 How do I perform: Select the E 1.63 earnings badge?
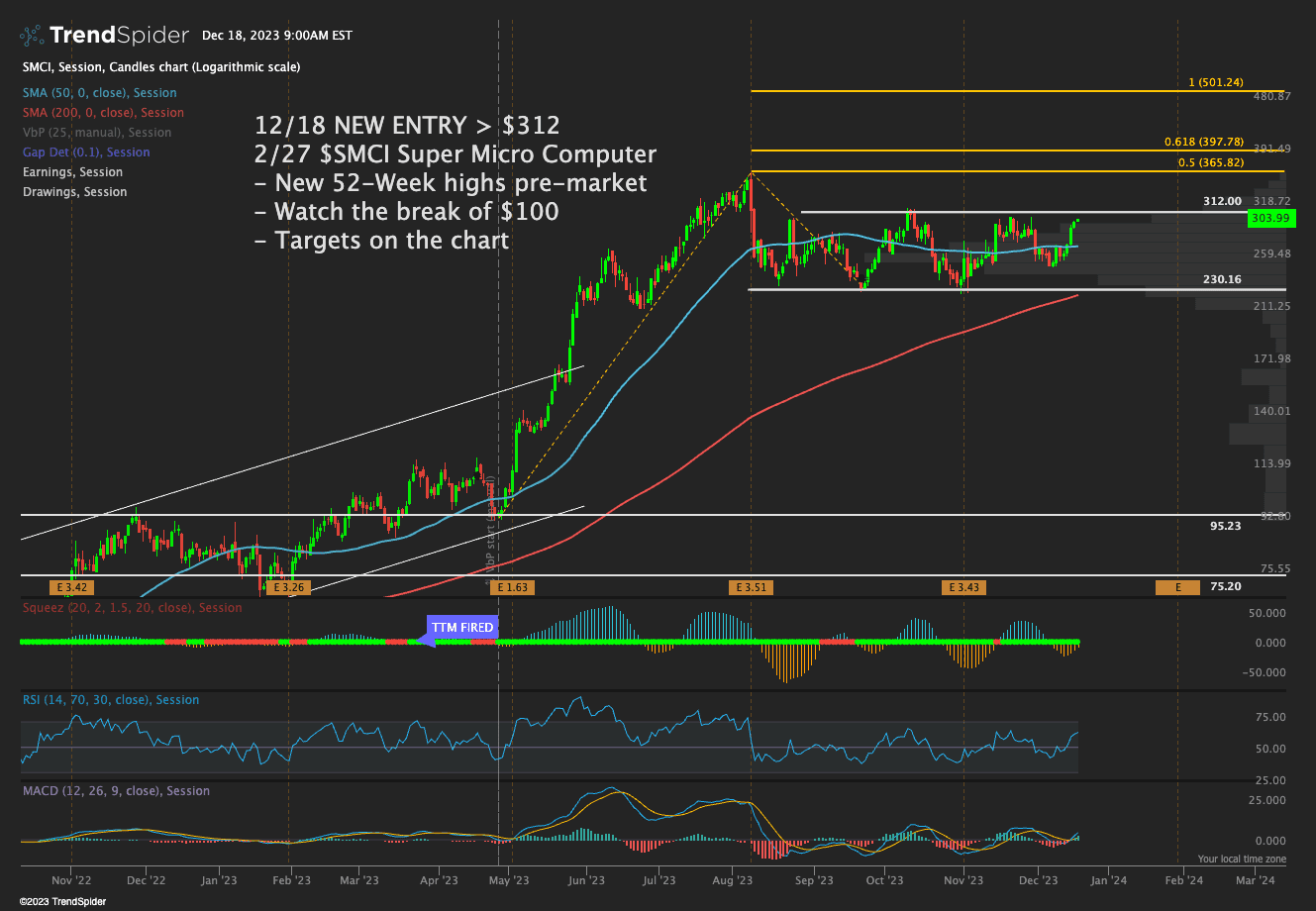pos(512,587)
